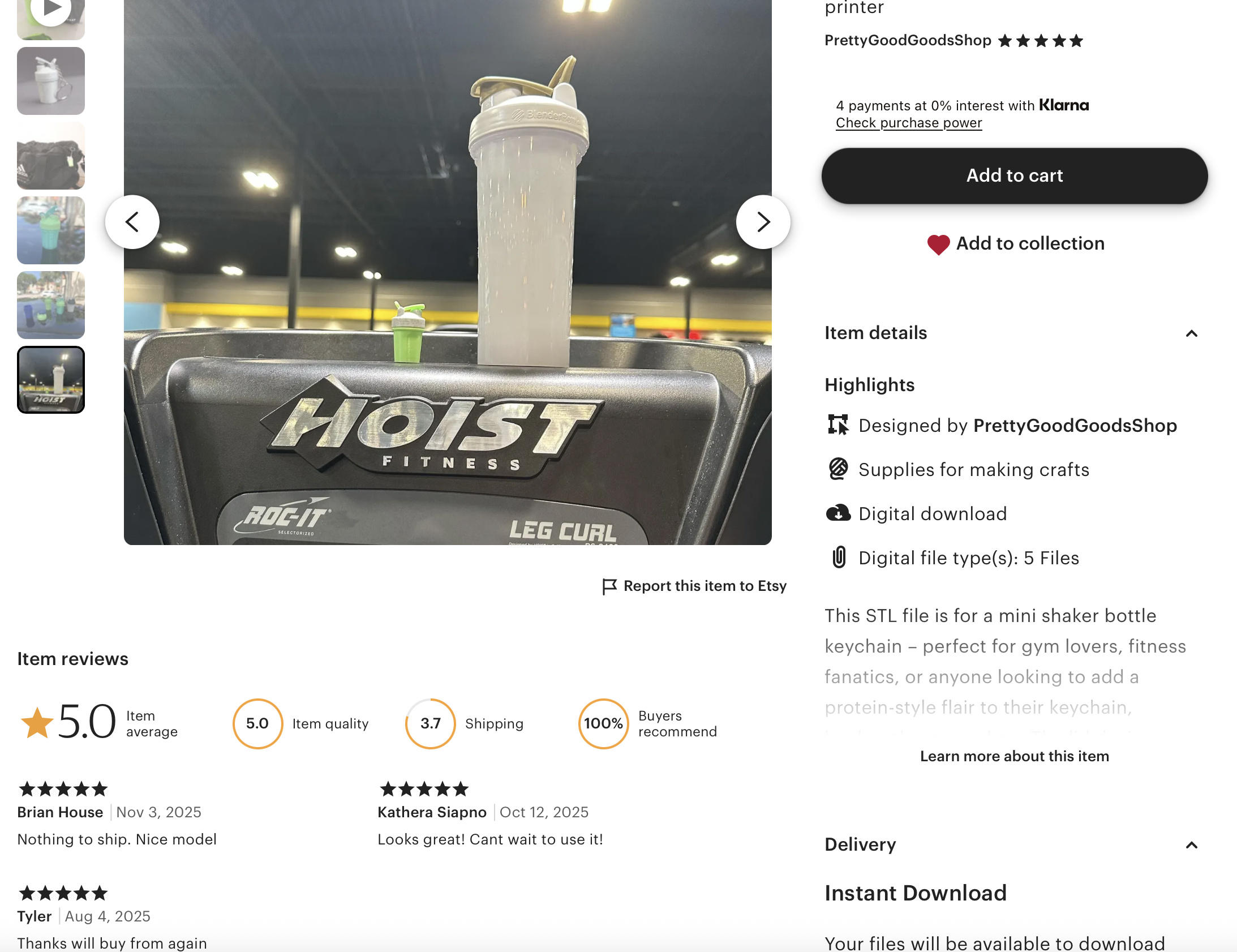The image size is (1237, 952).
Task: Collapse the Delivery section
Action: coord(1191,845)
